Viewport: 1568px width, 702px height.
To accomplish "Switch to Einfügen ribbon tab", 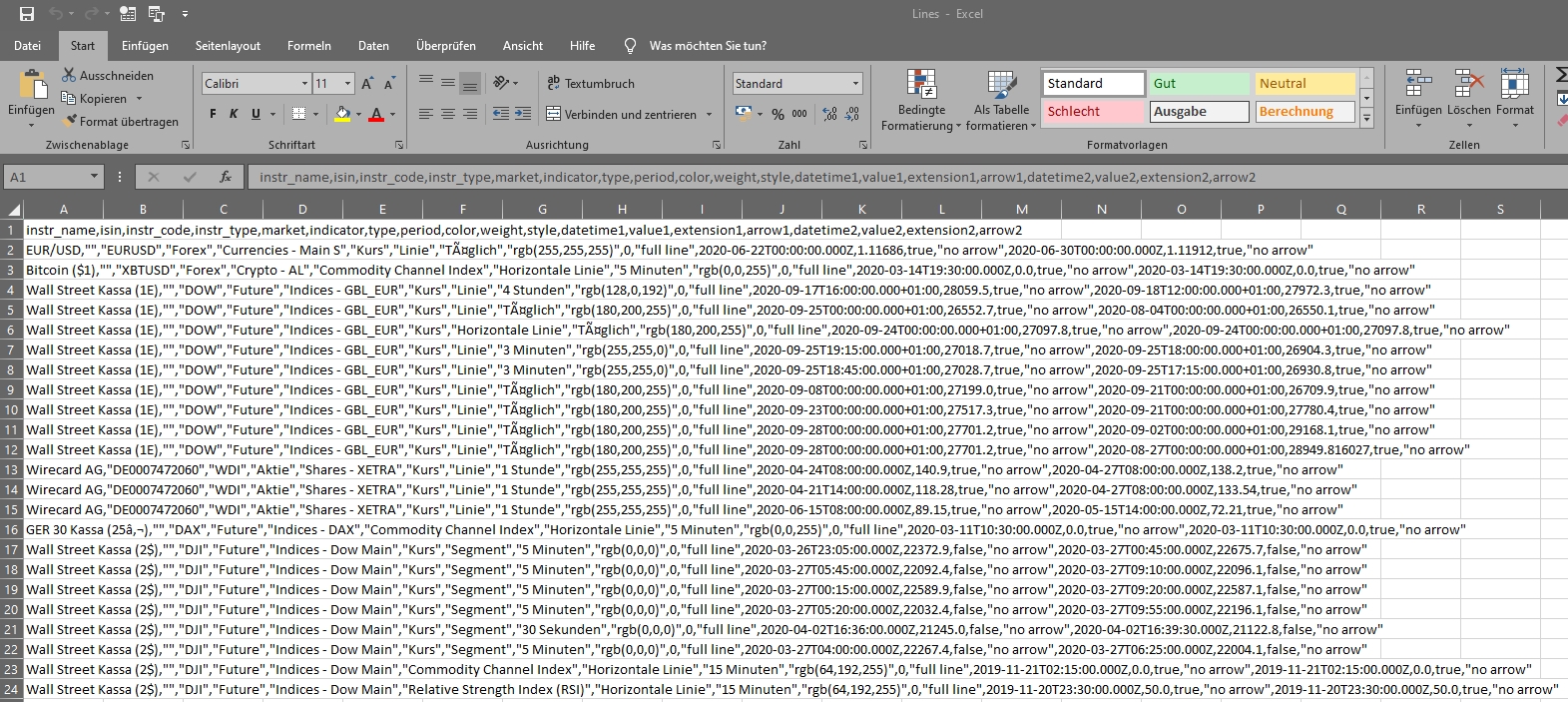I will tap(145, 46).
